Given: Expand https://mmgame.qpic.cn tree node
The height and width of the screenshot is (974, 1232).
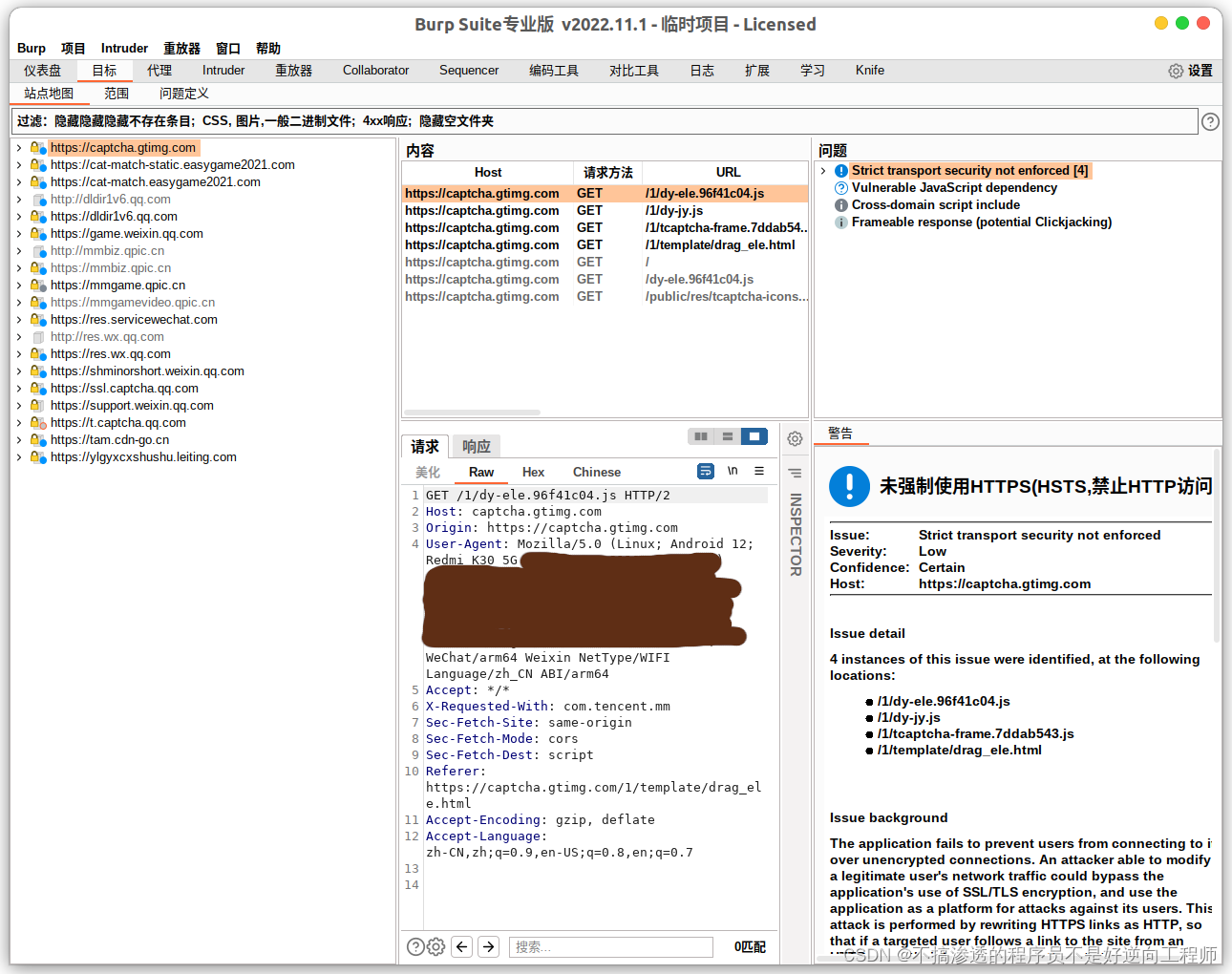Looking at the screenshot, I should click(x=19, y=286).
